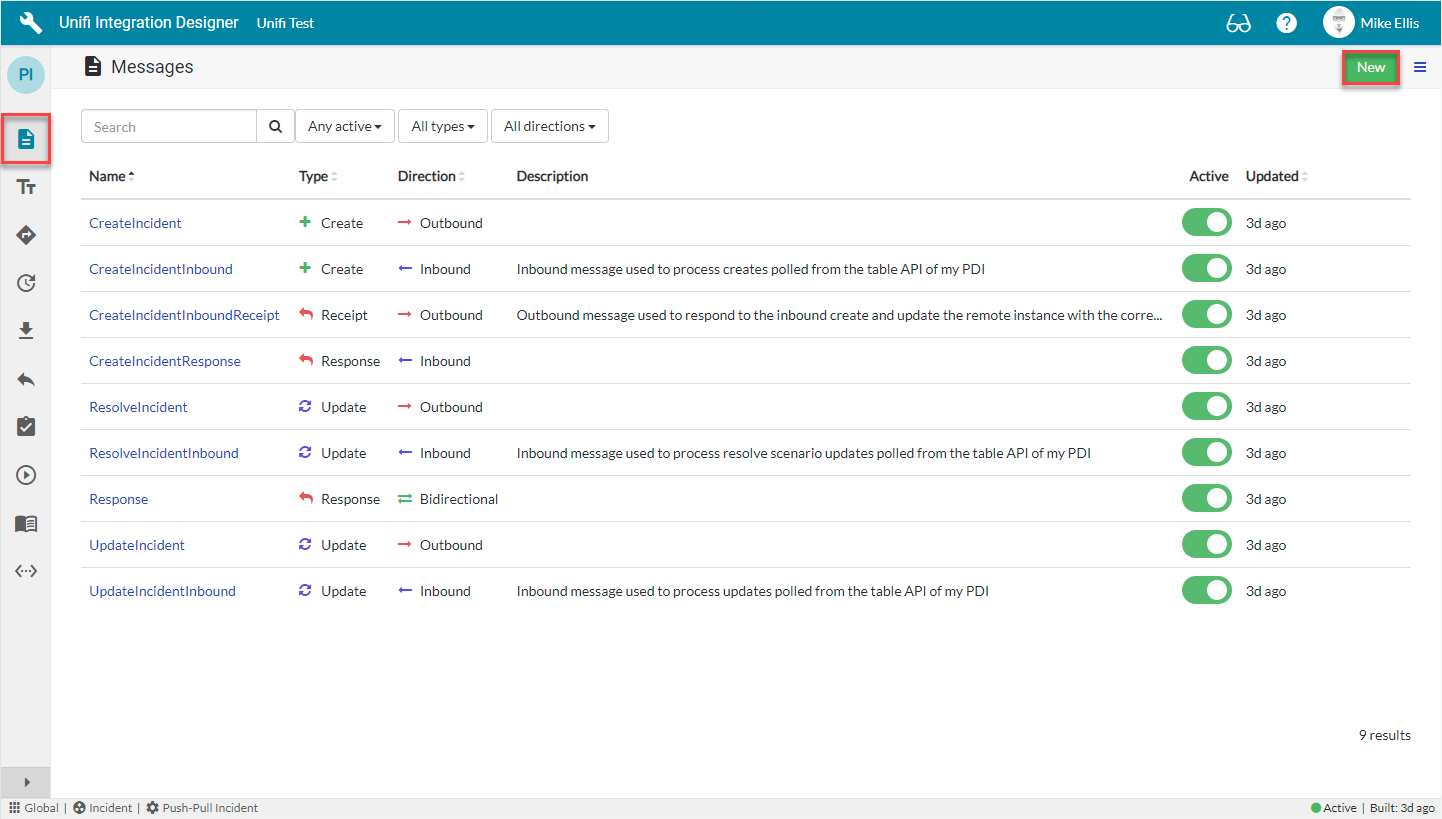Click the directions-diamond sidebar icon
This screenshot has height=819, width=1442.
(26, 235)
